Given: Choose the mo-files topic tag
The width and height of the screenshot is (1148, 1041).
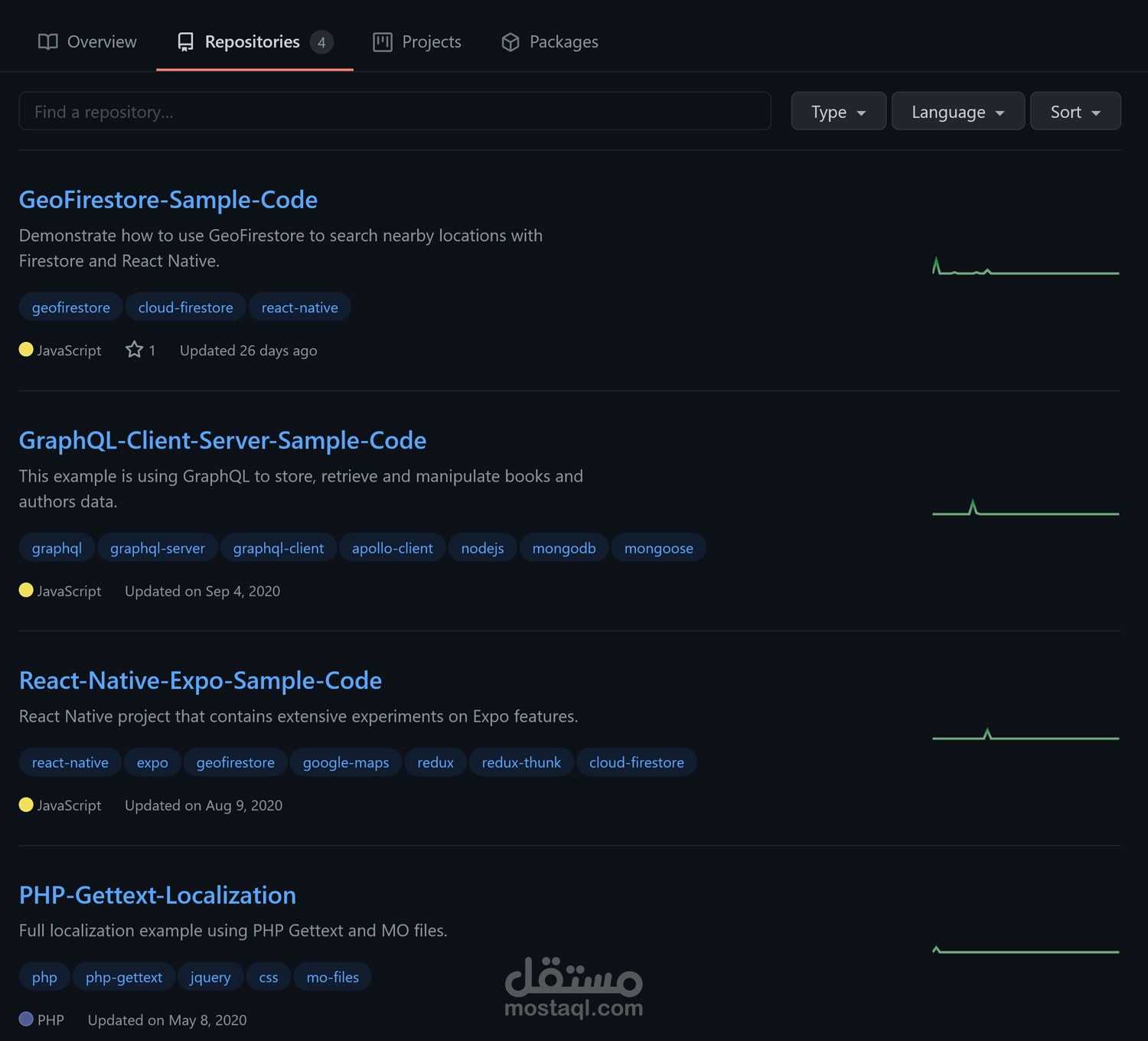Looking at the screenshot, I should coord(333,977).
